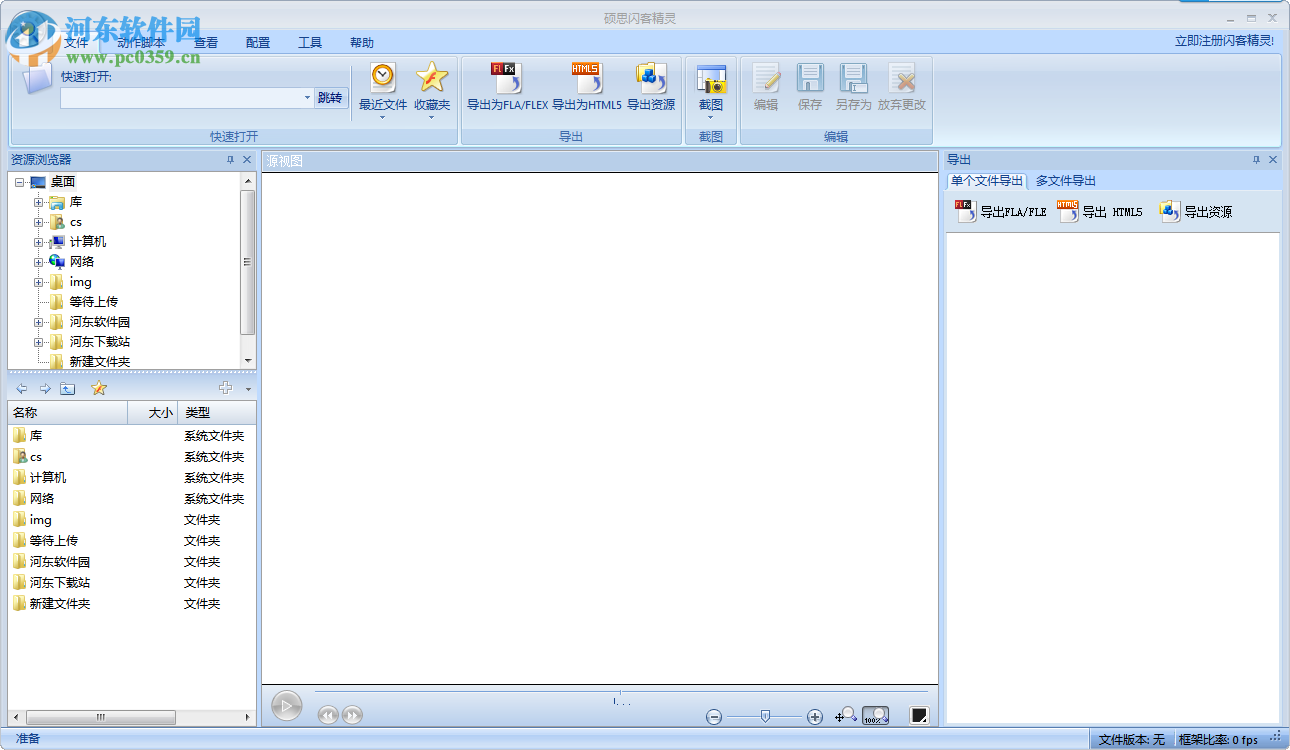Screen dimensions: 1290x750
Task: Open the Recent Files clock icon
Action: [383, 77]
